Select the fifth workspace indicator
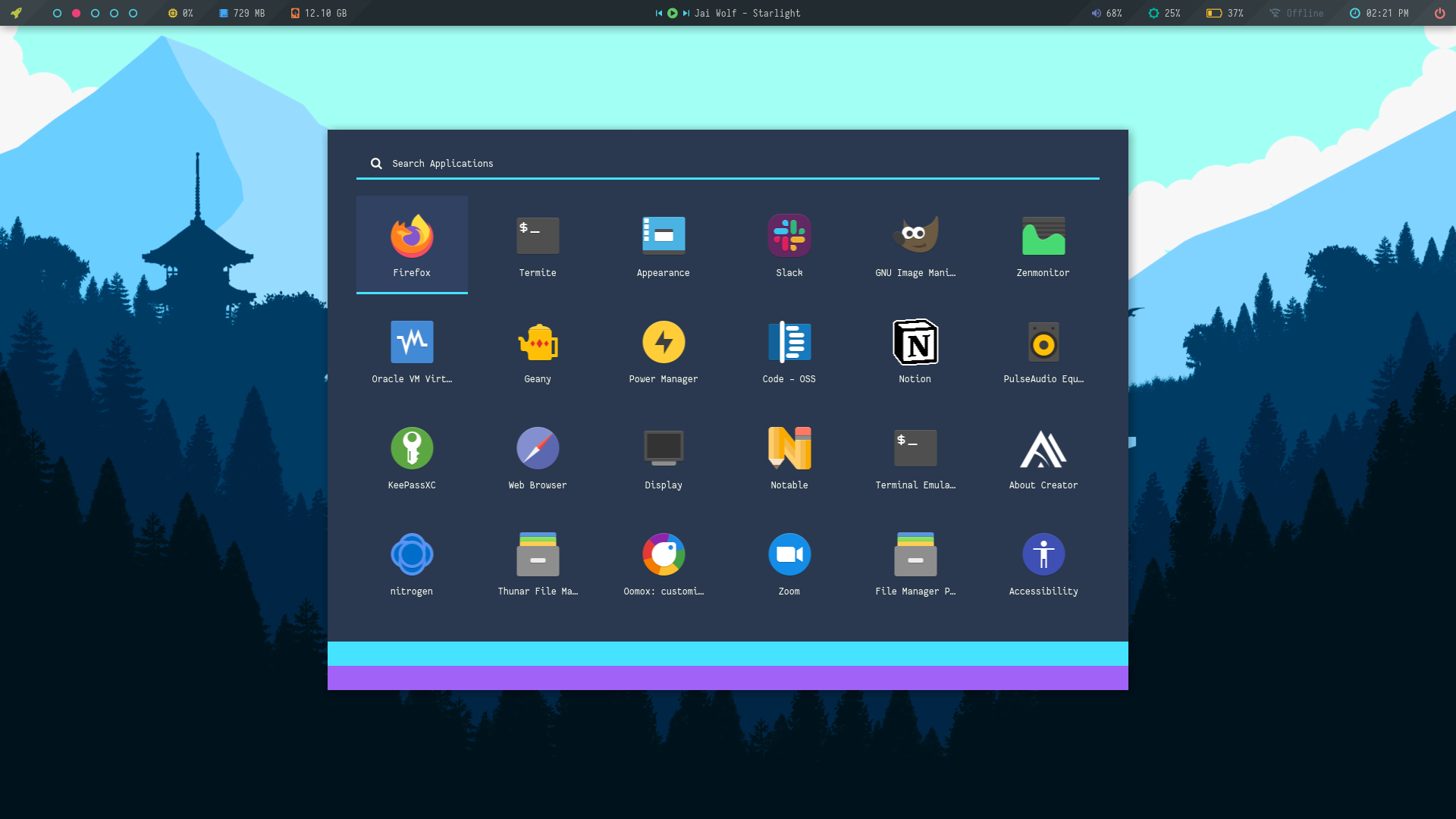The width and height of the screenshot is (1456, 819). pos(133,13)
